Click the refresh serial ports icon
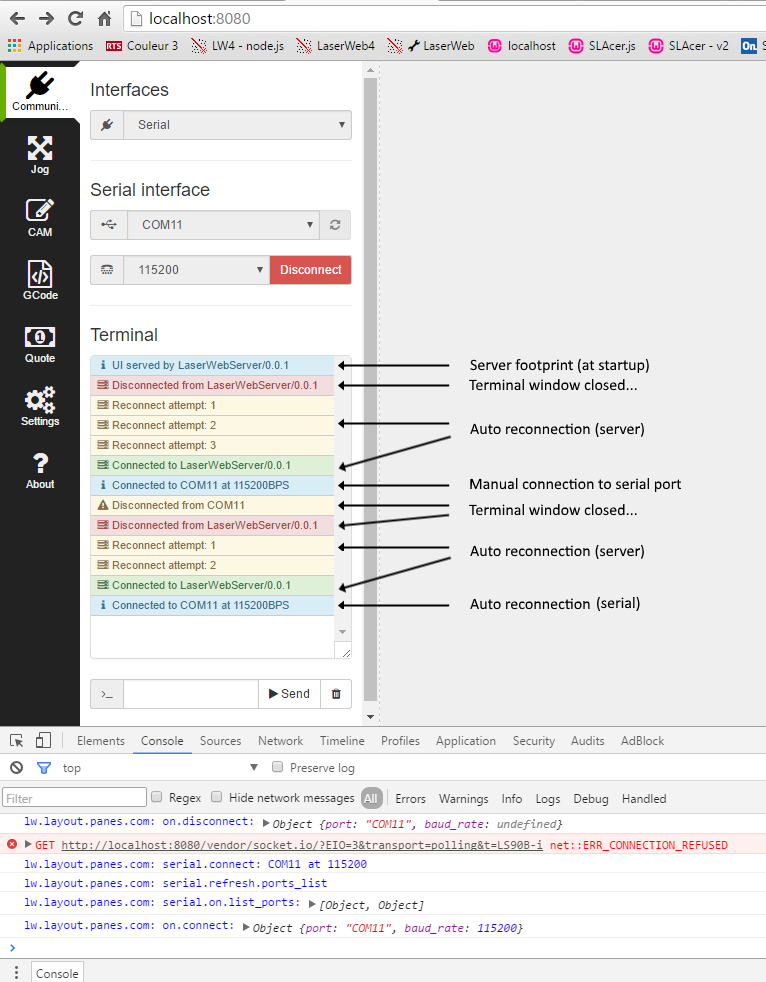This screenshot has height=982, width=766. click(335, 225)
